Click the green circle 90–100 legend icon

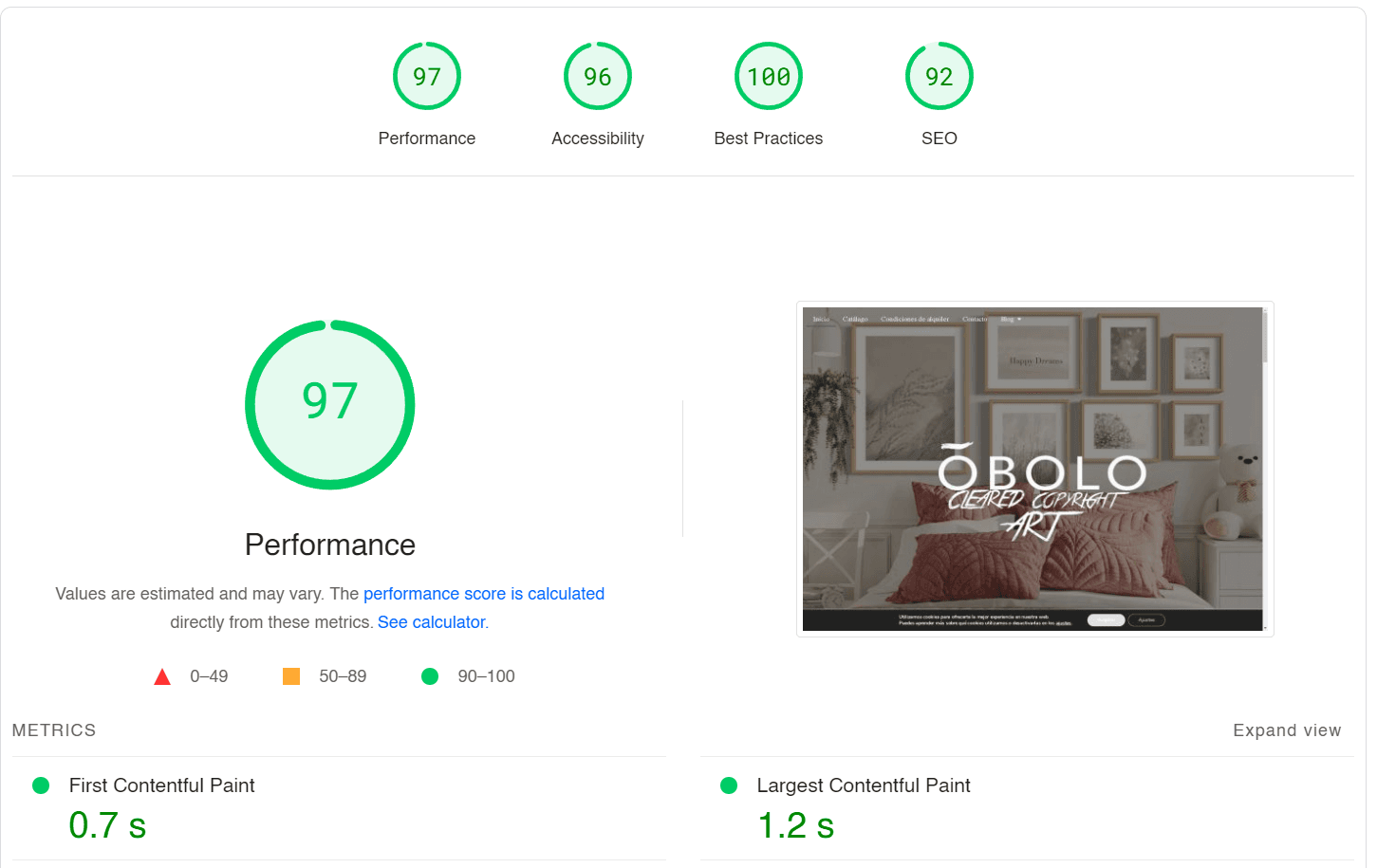tap(430, 676)
